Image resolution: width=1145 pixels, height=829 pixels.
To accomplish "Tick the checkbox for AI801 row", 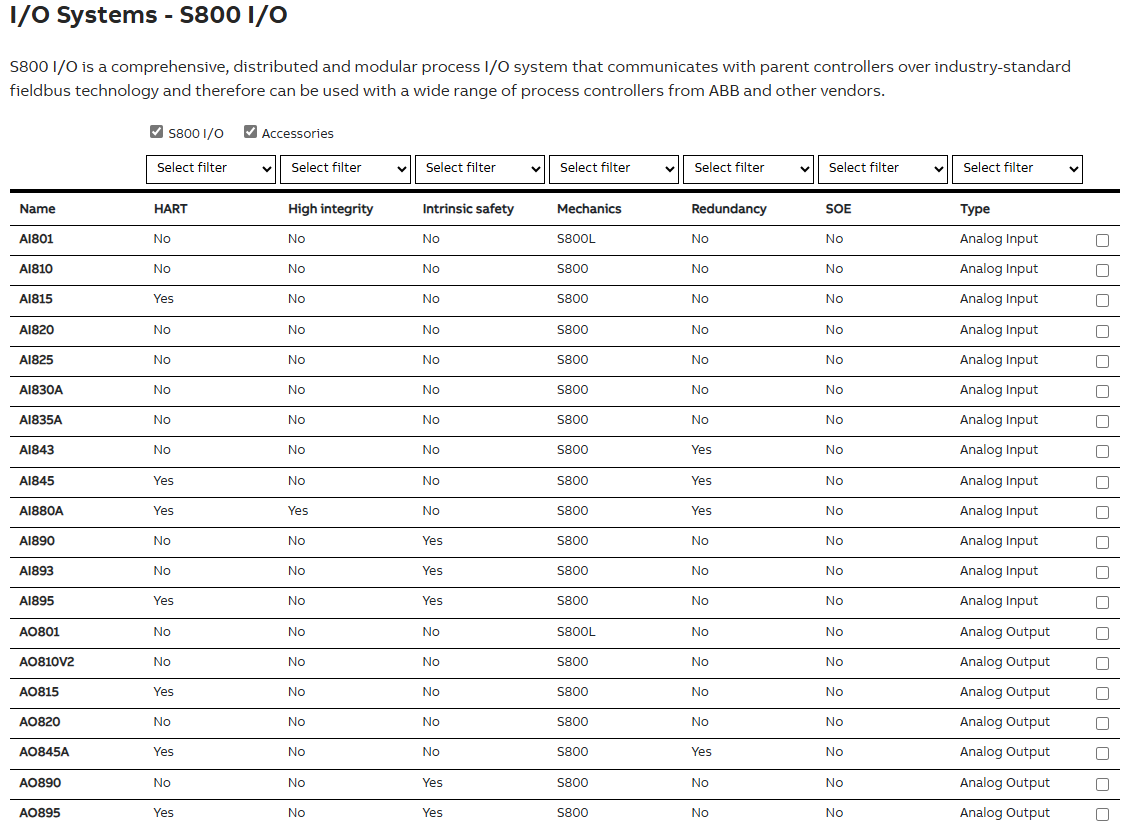I will (1103, 240).
